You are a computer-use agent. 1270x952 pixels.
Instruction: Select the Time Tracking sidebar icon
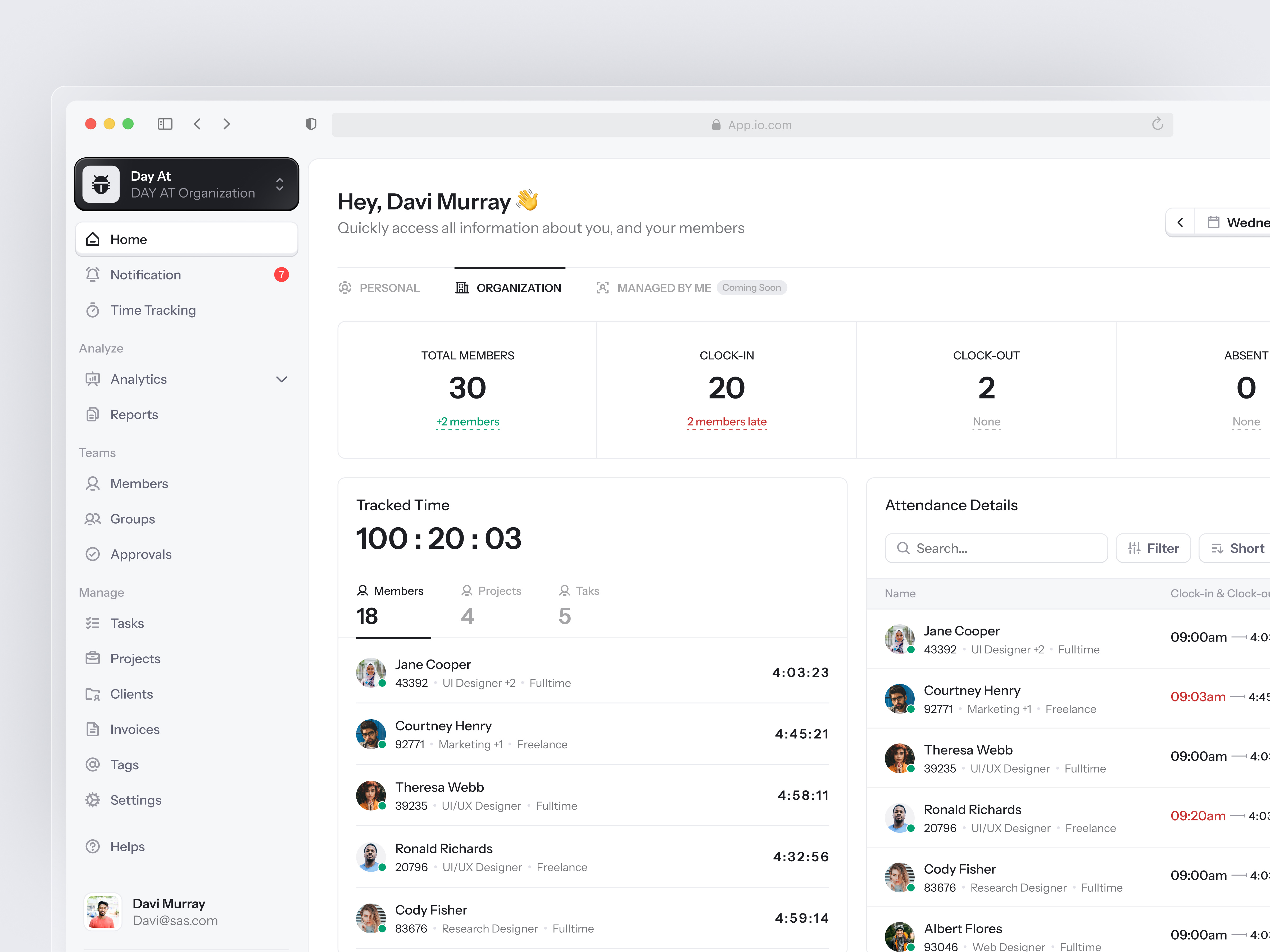point(93,310)
